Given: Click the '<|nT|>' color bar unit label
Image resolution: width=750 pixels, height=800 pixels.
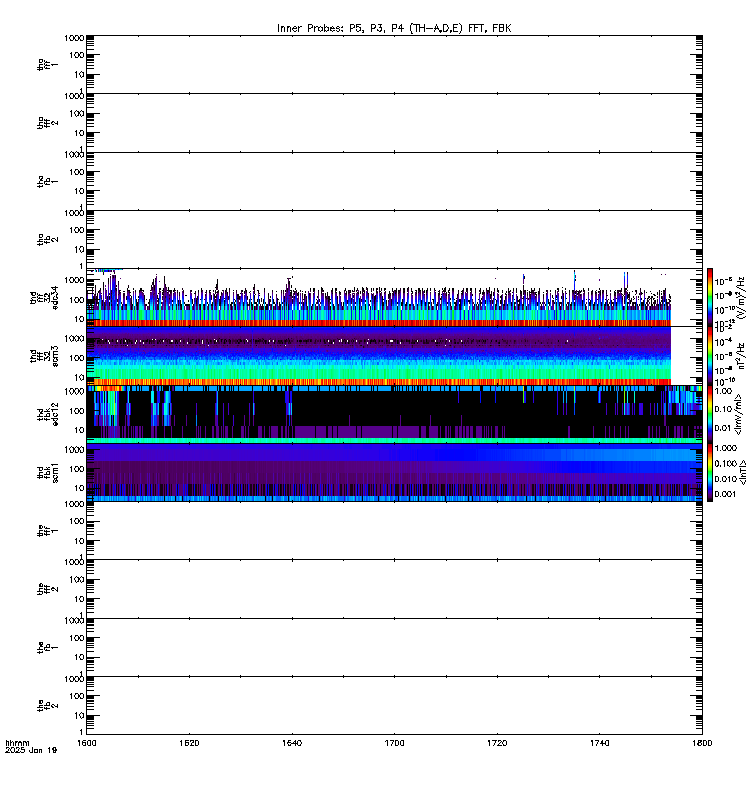Looking at the screenshot, I should coord(743,472).
